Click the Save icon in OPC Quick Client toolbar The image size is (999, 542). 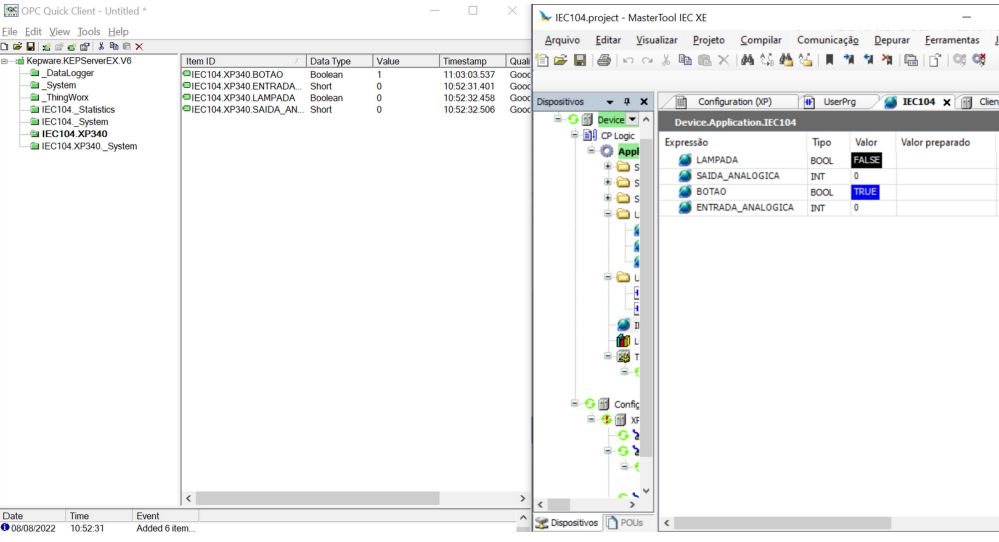[30, 47]
